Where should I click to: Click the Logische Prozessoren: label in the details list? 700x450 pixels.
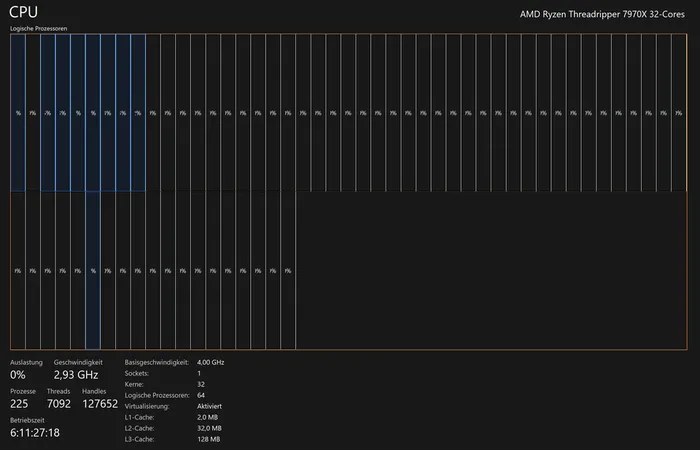pos(158,396)
